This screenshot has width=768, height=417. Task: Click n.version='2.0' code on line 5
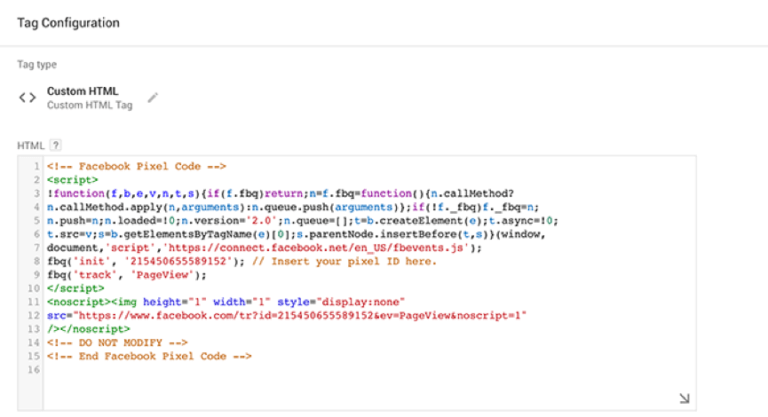point(229,221)
